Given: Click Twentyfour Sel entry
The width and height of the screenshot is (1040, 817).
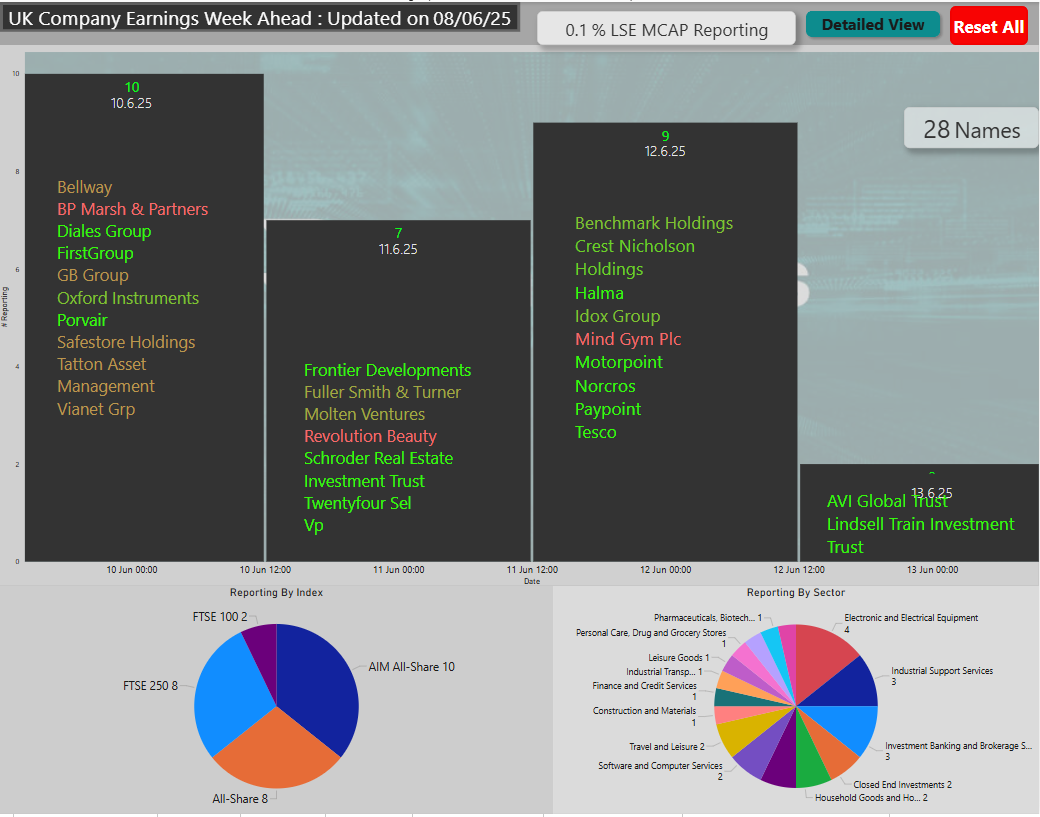Looking at the screenshot, I should click(358, 503).
